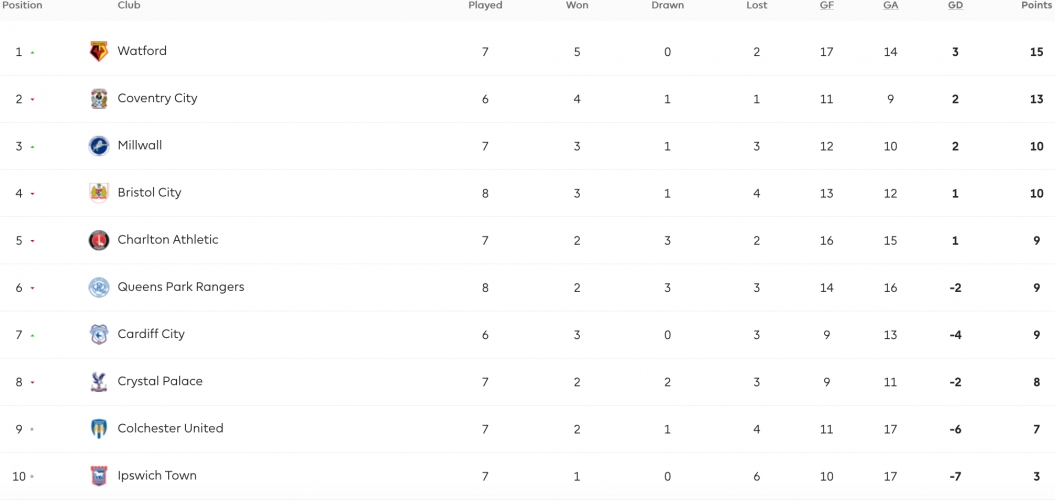The image size is (1055, 500).
Task: Click the Queens Park Rangers badge
Action: click(x=99, y=287)
